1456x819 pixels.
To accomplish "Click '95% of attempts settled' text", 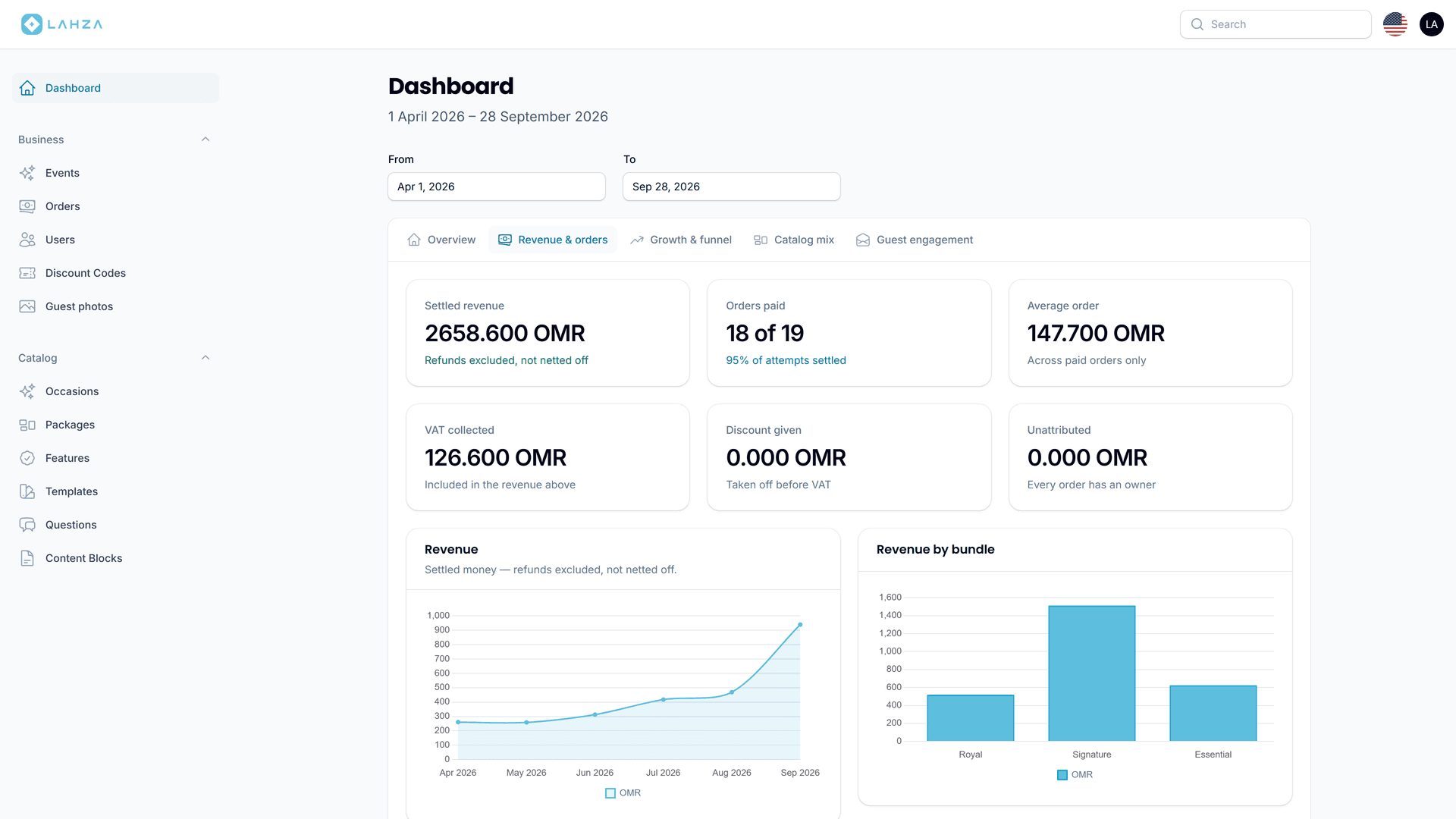I will [786, 360].
